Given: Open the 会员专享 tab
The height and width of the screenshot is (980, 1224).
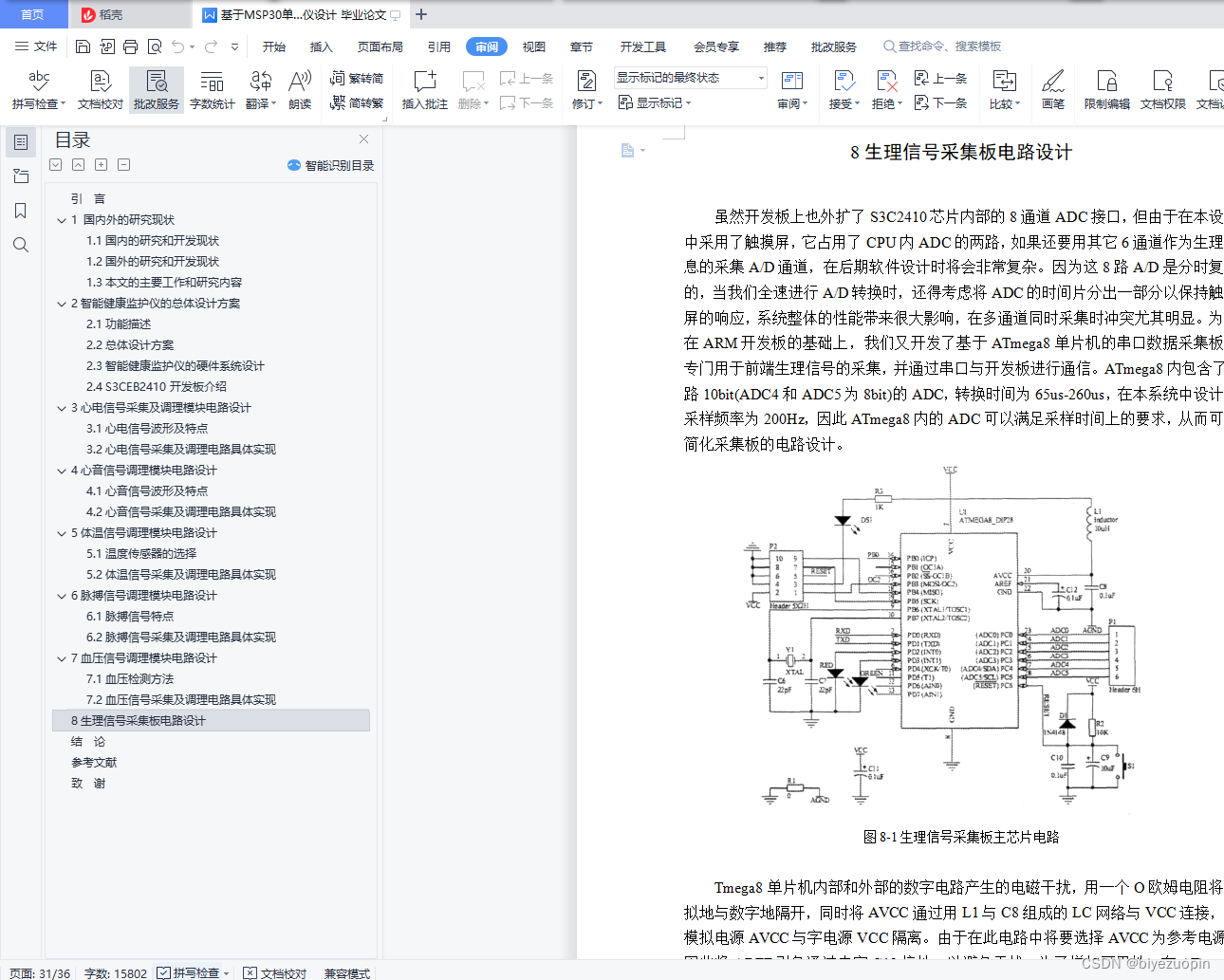Looking at the screenshot, I should point(716,46).
